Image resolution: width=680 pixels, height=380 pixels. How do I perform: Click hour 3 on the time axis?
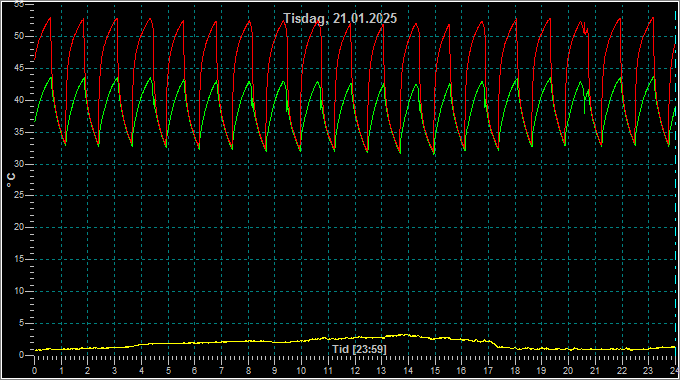(x=114, y=371)
